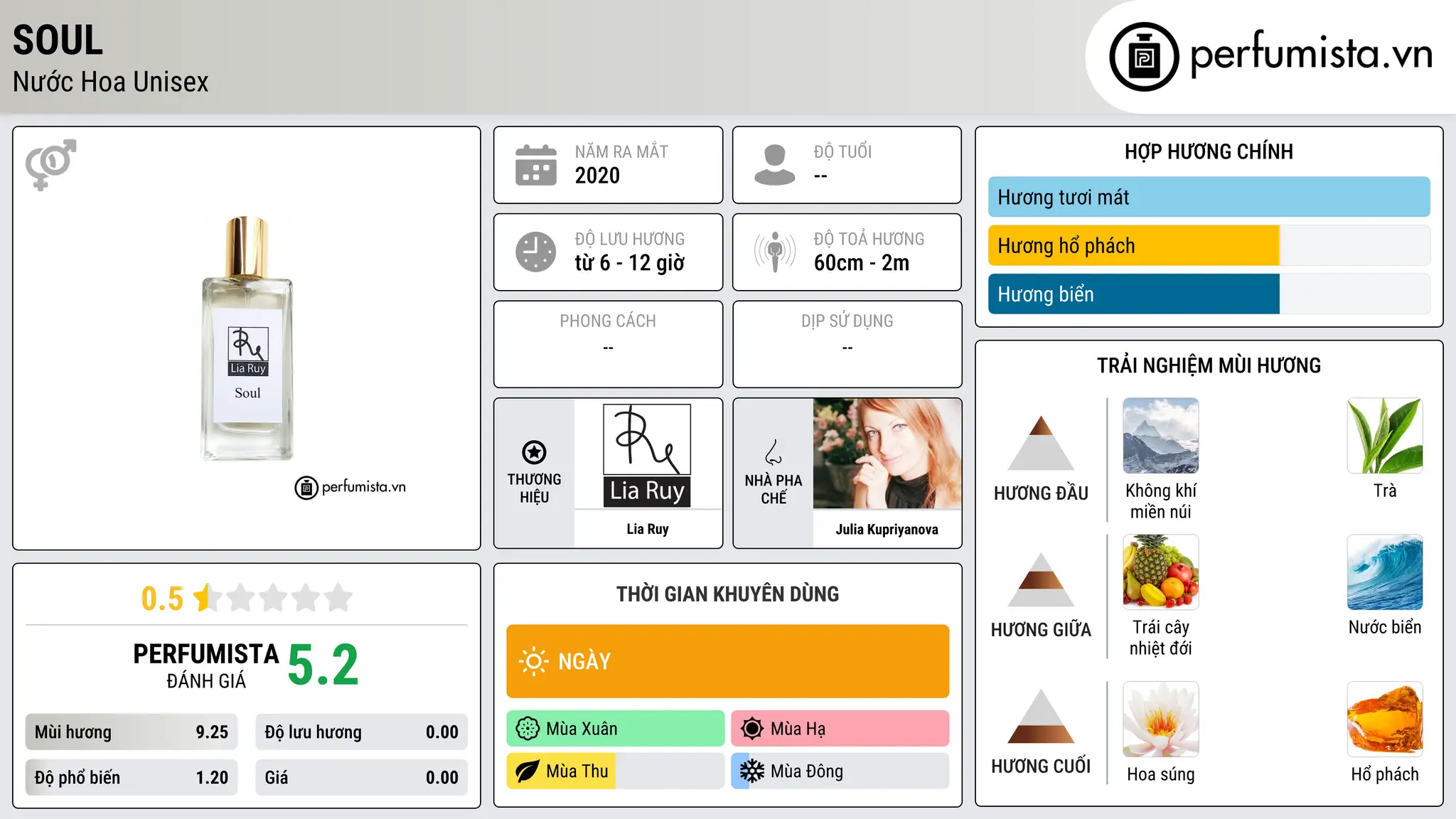The image size is (1456, 819).
Task: Click the leaf icon beside Mùa Thu
Action: pyautogui.click(x=528, y=771)
